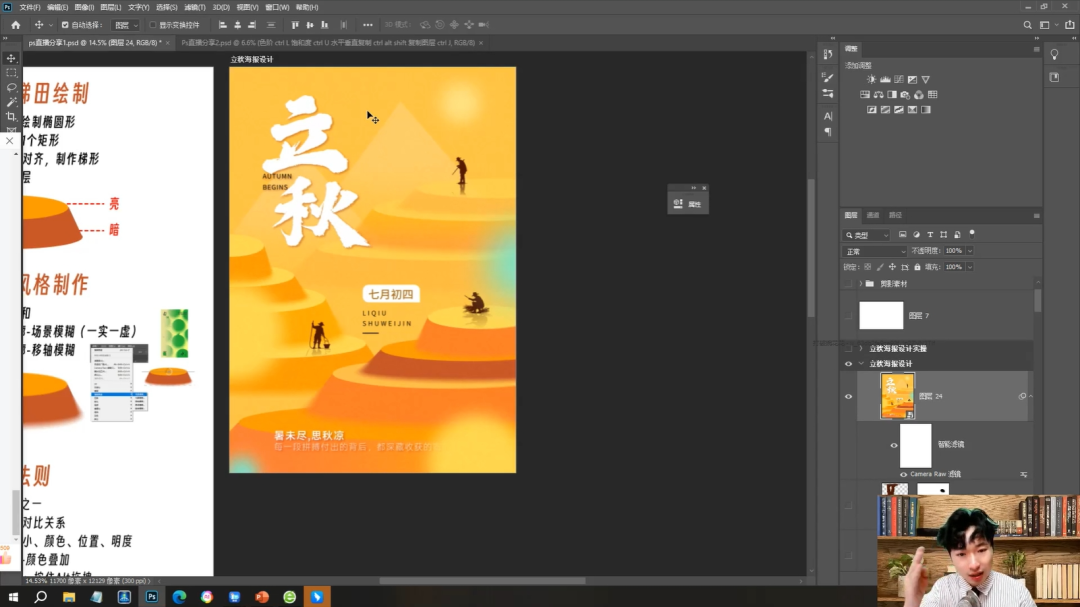Open Edge browser from taskbar
Viewport: 1080px width, 607px height.
(179, 597)
